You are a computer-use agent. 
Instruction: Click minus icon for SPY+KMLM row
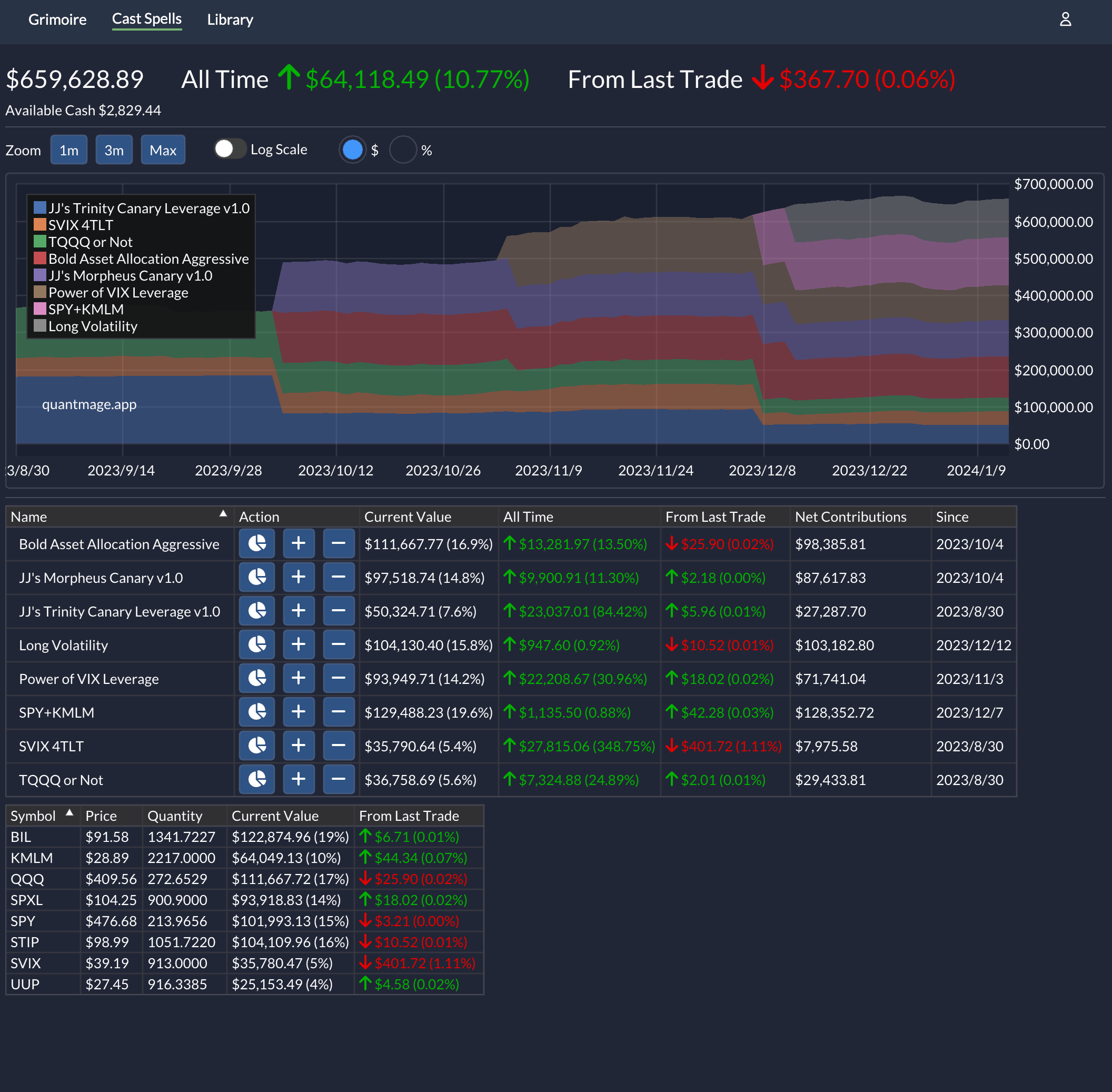tap(339, 712)
